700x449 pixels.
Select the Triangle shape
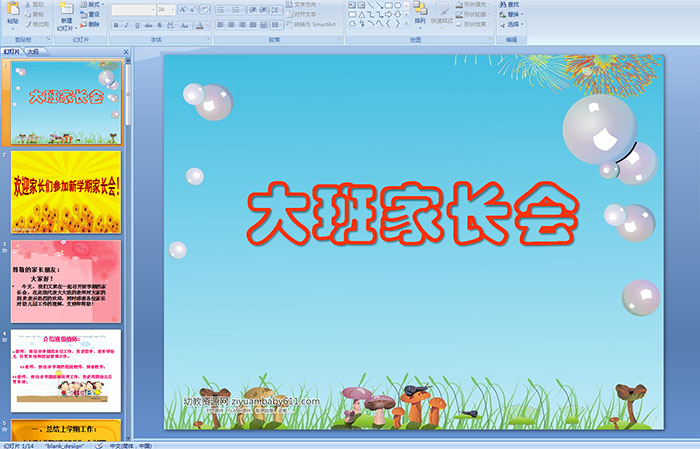pyautogui.click(x=362, y=15)
